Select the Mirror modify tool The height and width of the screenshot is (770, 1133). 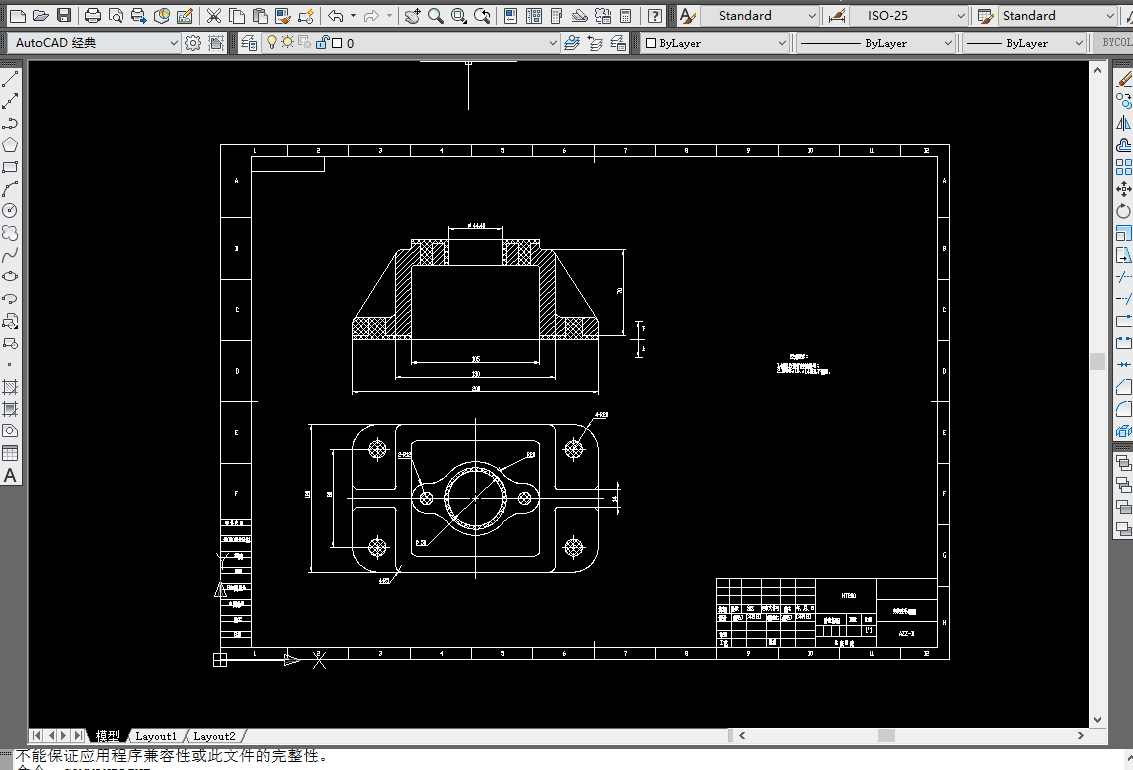coord(1123,123)
